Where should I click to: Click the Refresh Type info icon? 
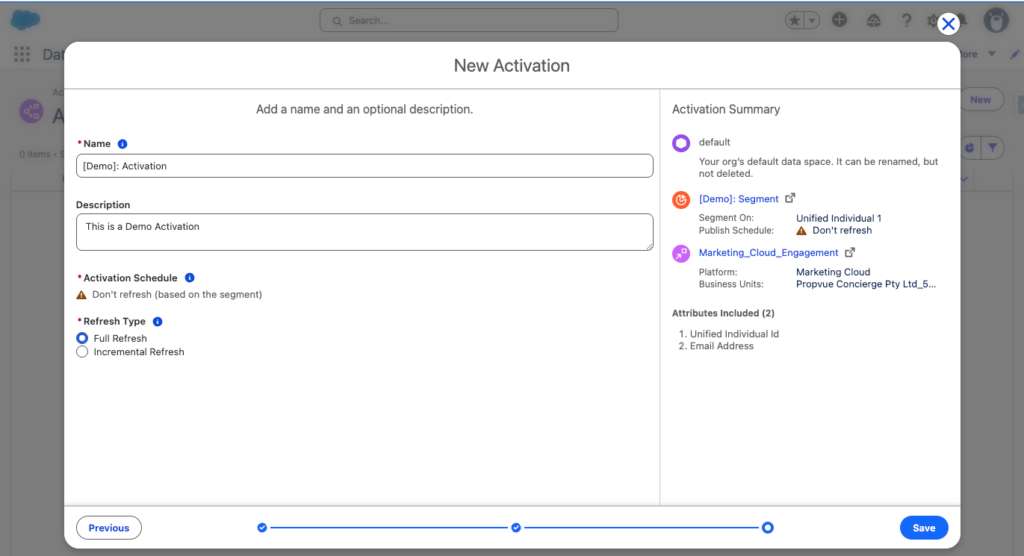[158, 322]
